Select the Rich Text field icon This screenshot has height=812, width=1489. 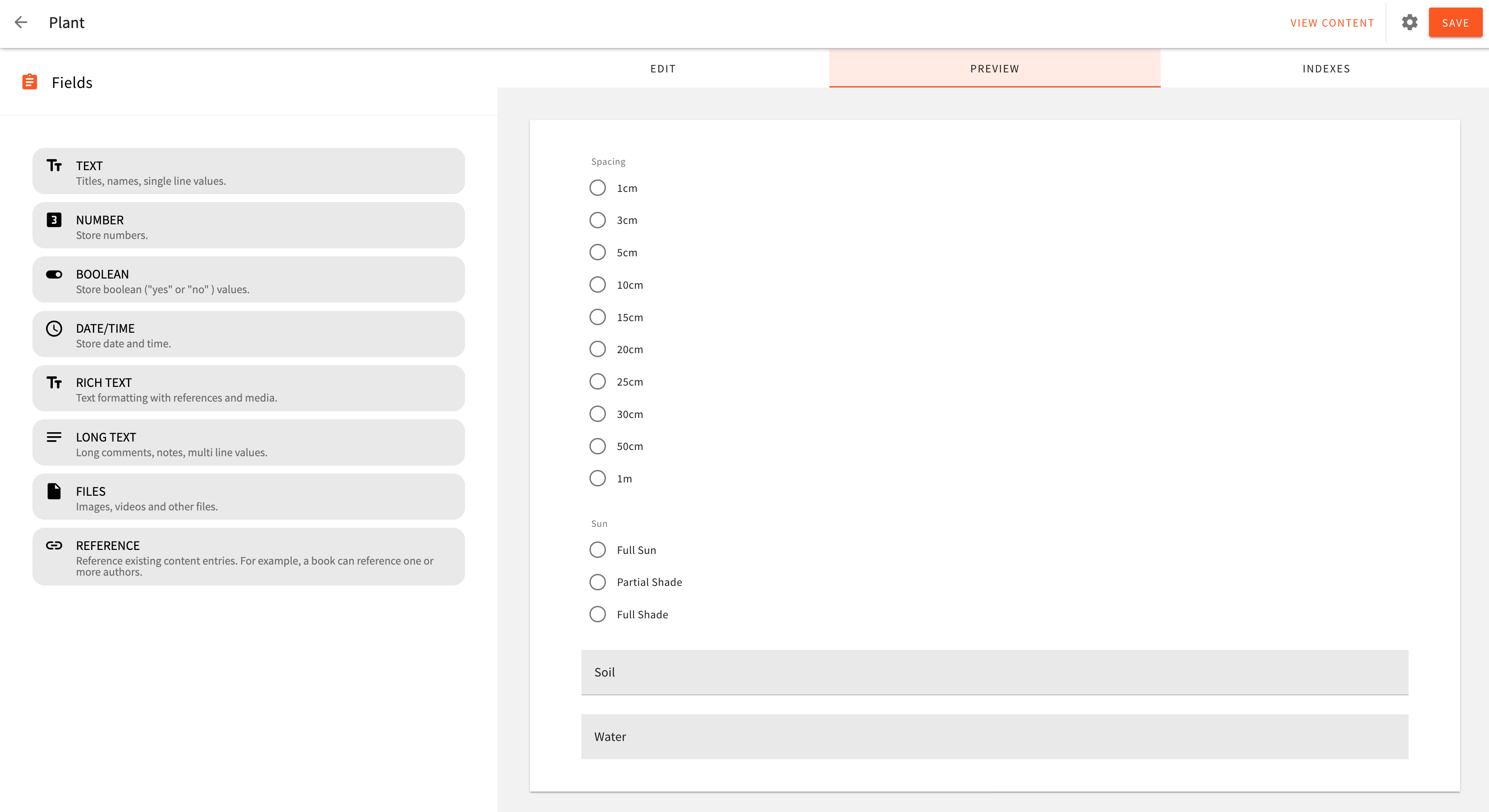click(x=54, y=382)
